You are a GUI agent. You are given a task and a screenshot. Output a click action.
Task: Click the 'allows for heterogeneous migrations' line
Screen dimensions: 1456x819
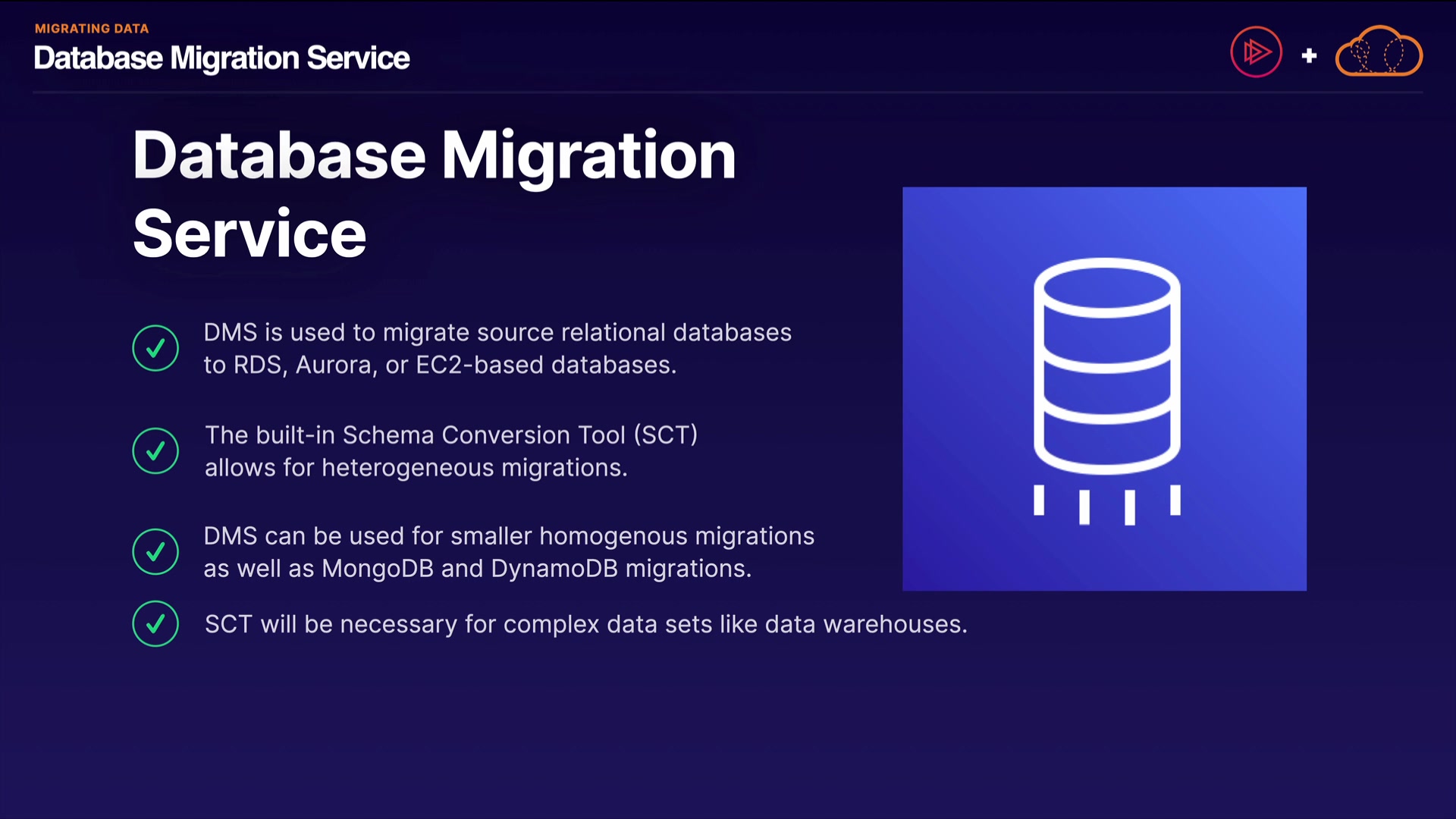[416, 467]
